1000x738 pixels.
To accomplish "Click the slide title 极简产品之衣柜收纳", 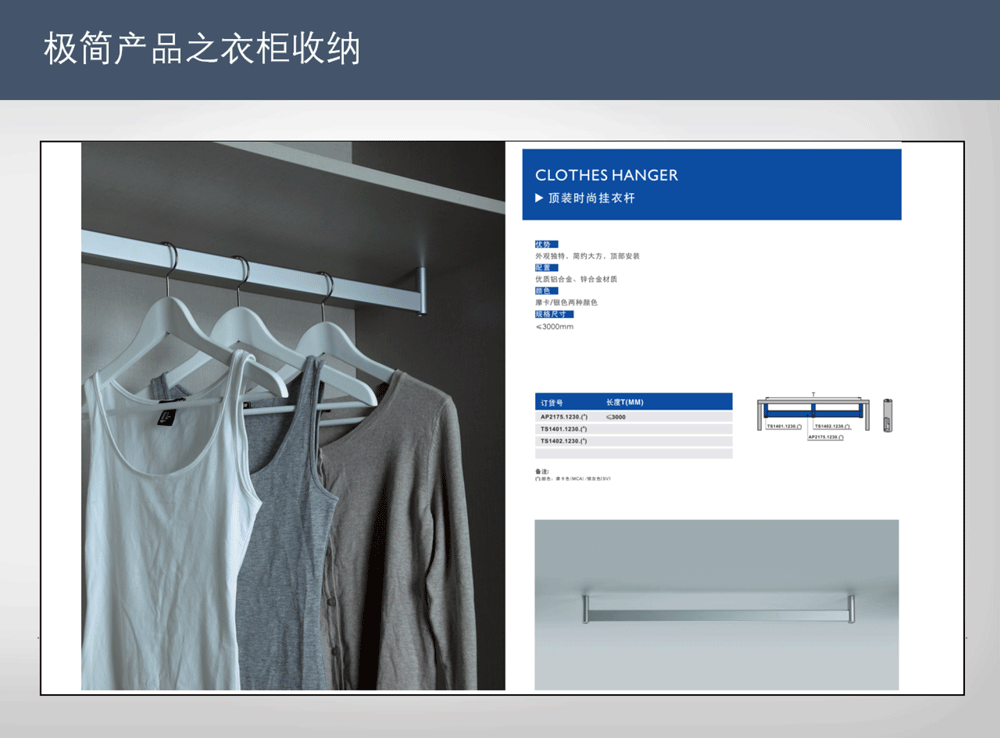I will (201, 49).
